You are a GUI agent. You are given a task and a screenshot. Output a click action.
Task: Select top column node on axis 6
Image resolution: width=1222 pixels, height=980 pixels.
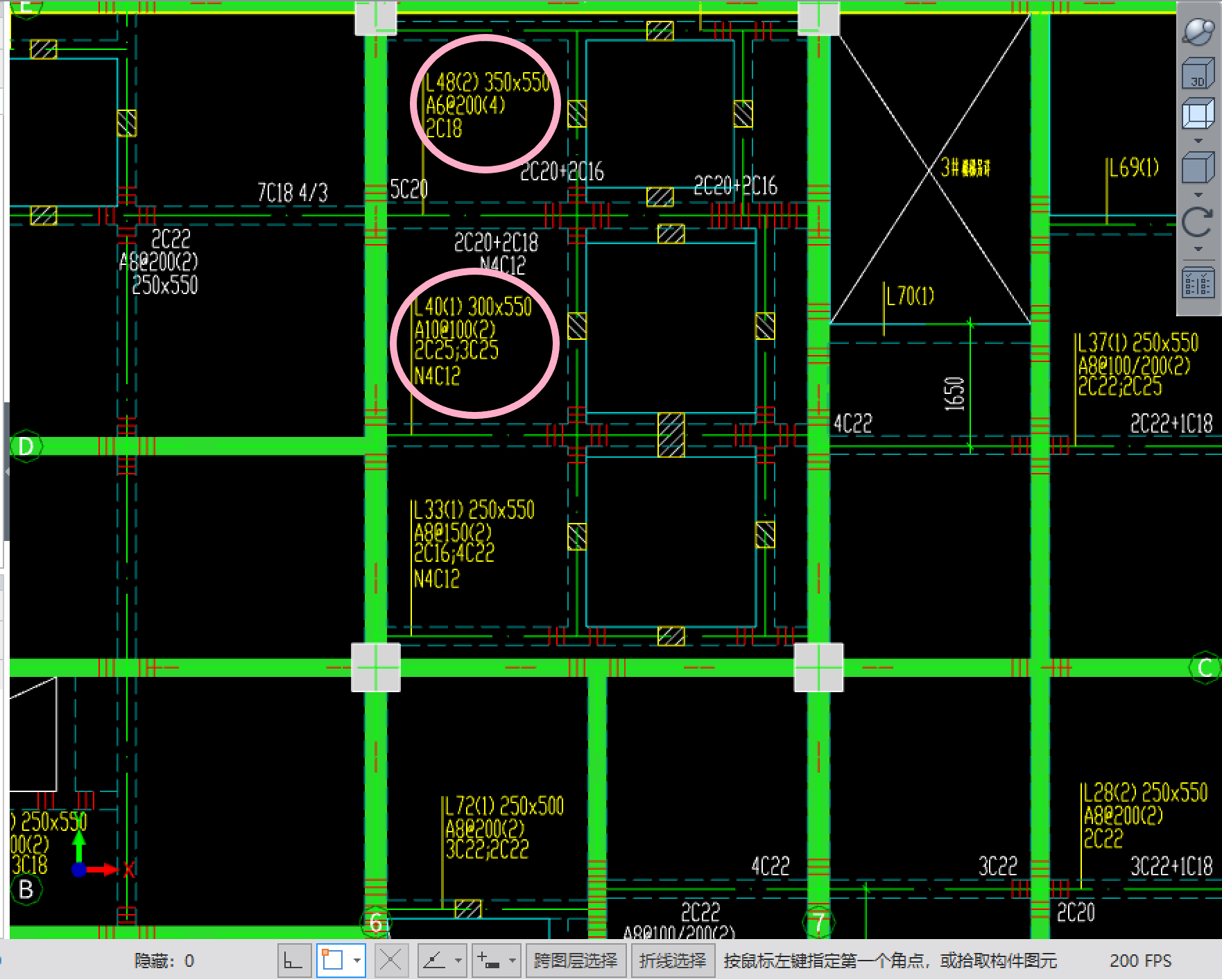[x=376, y=18]
